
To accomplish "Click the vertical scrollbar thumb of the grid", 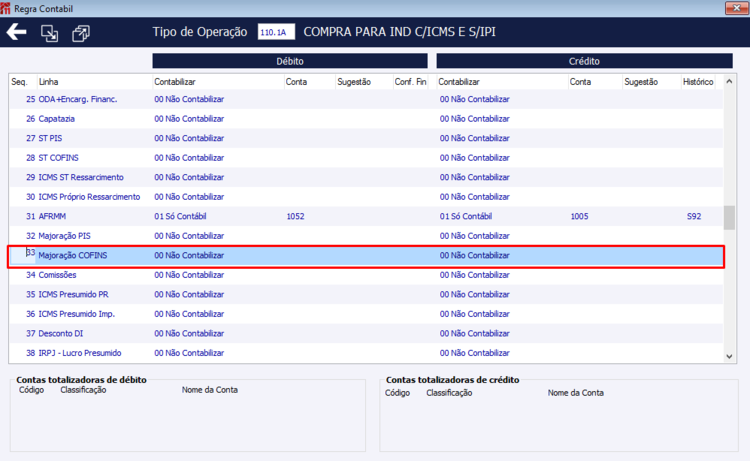I will 729,218.
